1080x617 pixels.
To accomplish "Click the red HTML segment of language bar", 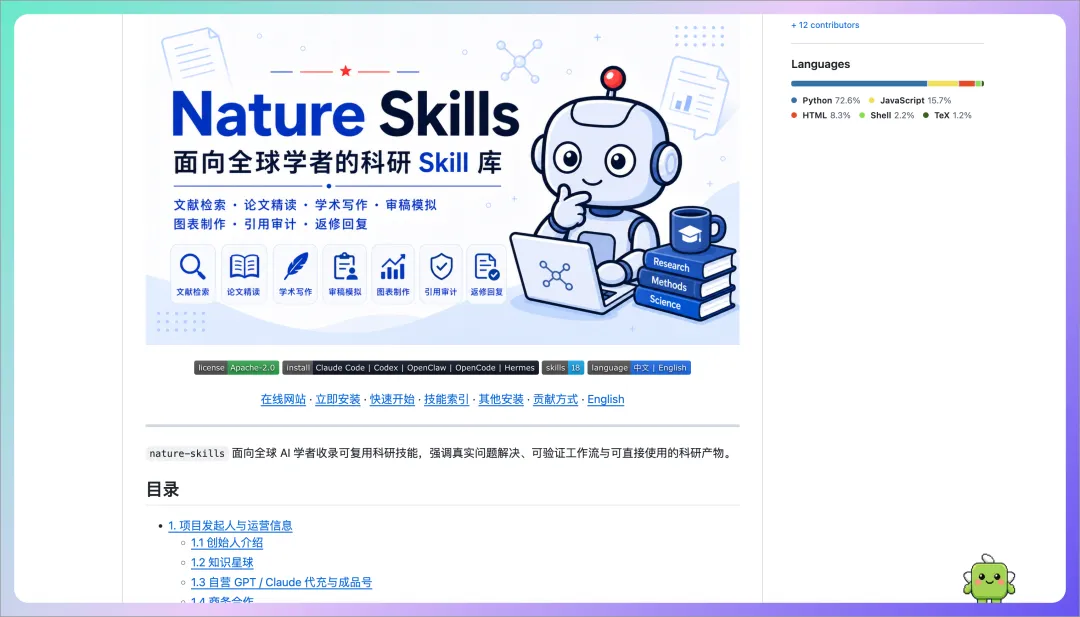I will [967, 83].
